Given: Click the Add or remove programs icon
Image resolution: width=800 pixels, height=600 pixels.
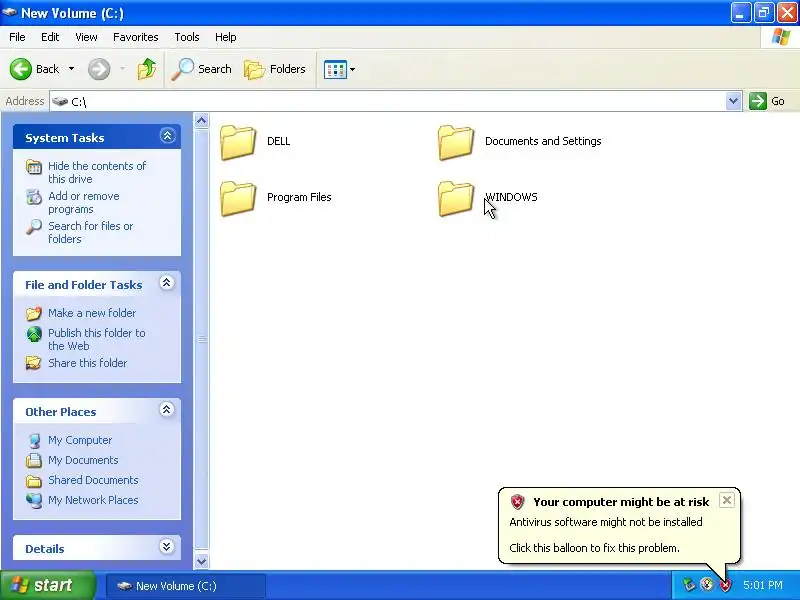Looking at the screenshot, I should [x=34, y=196].
